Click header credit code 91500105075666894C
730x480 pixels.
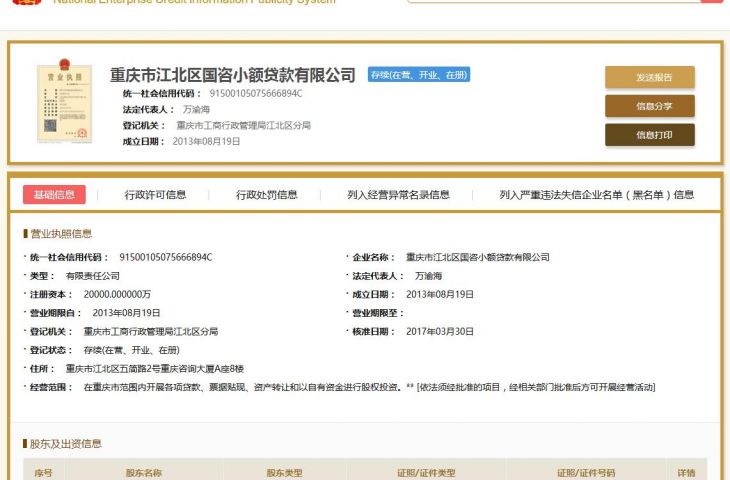pyautogui.click(x=256, y=94)
